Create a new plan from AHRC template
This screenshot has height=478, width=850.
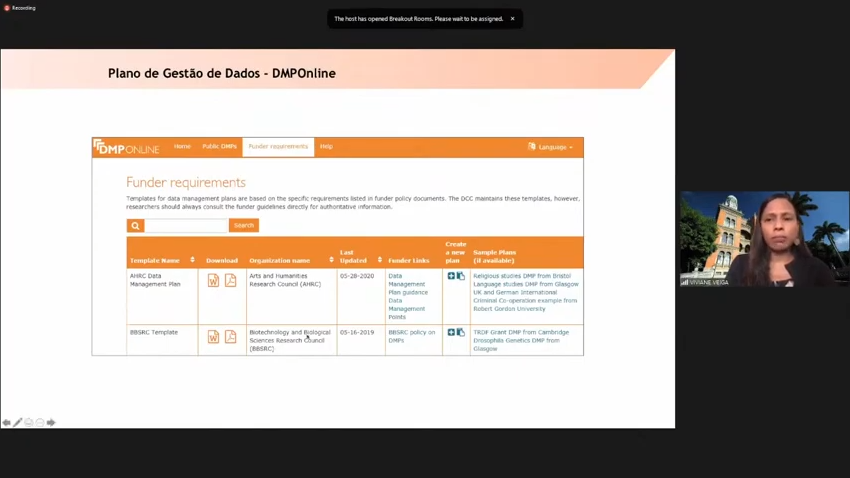(451, 276)
